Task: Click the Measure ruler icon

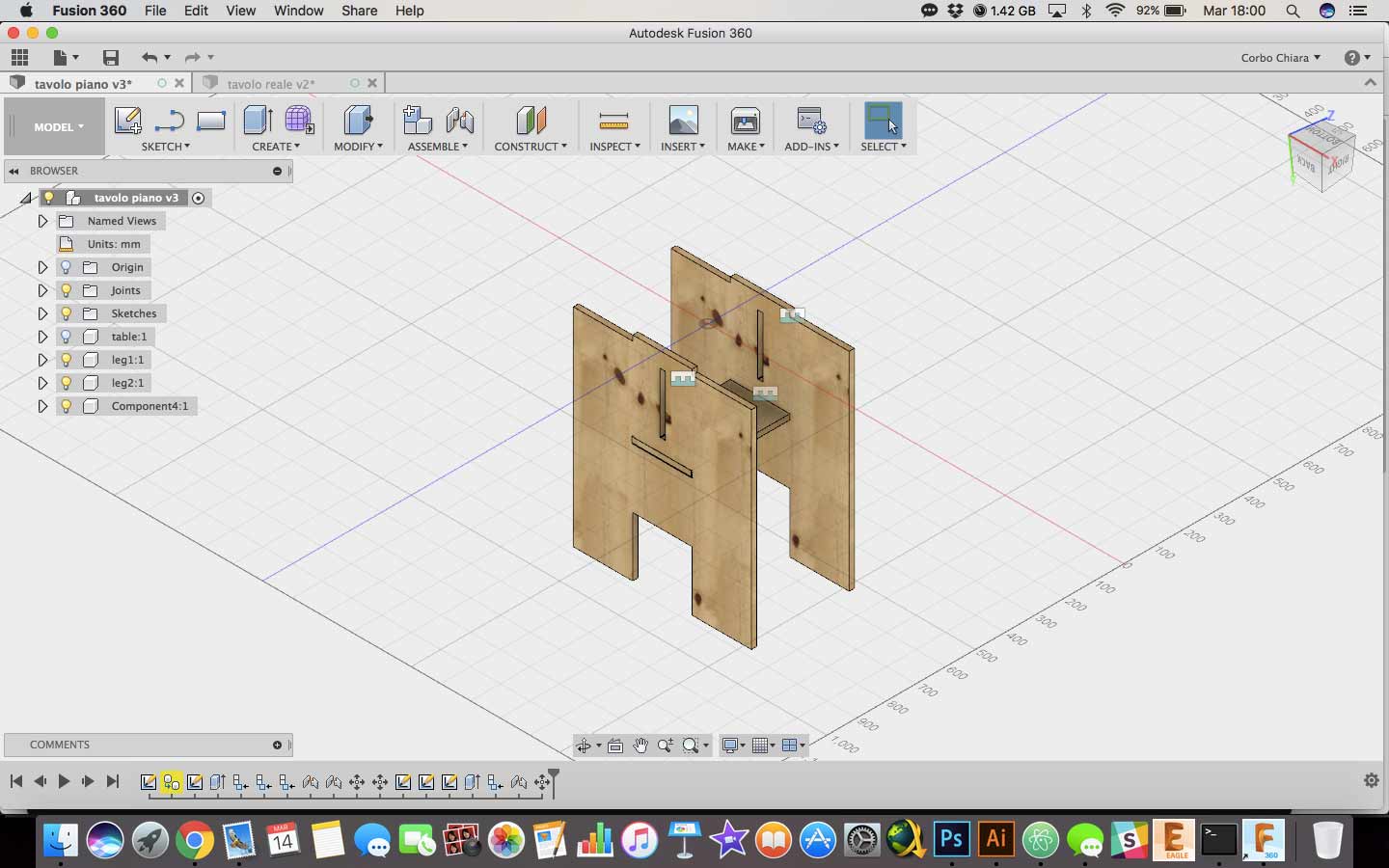Action: click(613, 121)
